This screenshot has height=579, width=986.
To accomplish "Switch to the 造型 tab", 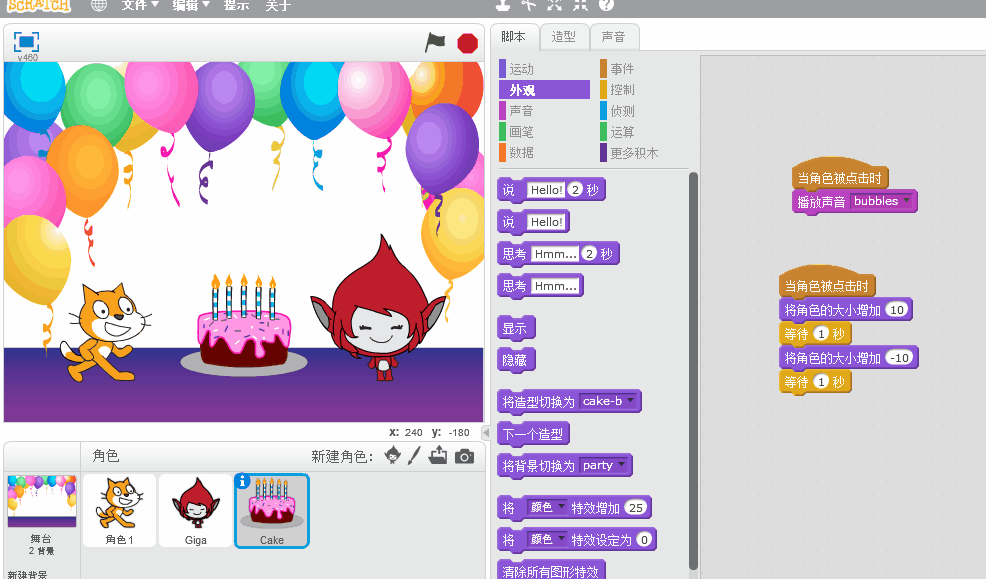I will [x=563, y=37].
